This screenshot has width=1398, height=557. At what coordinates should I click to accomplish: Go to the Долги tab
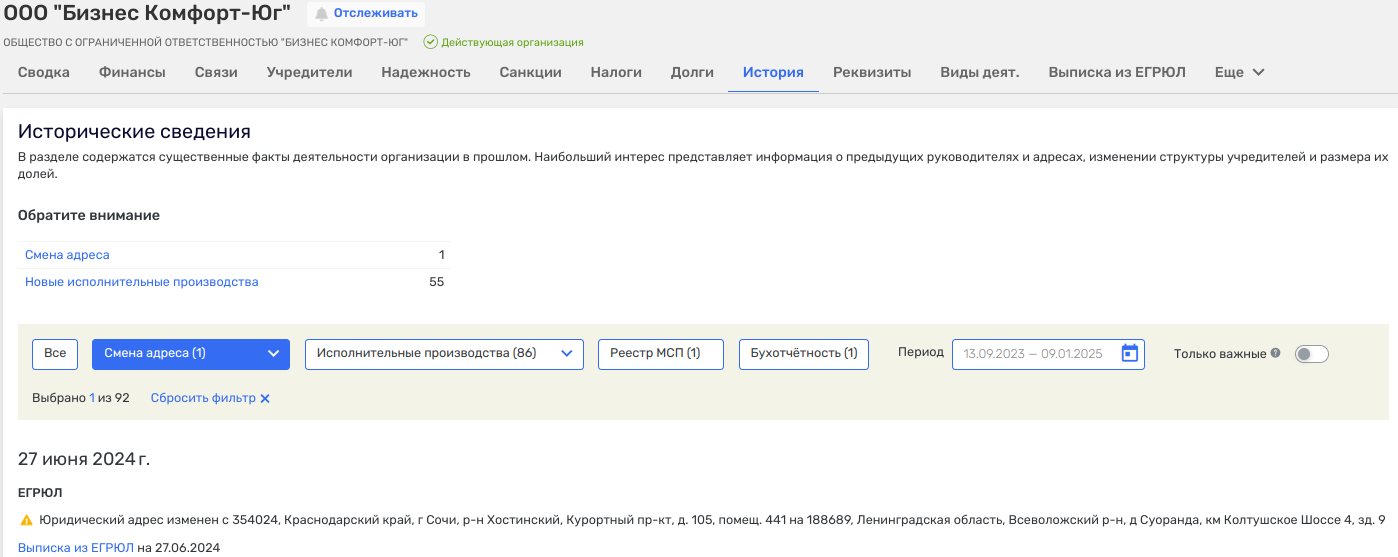coord(692,72)
